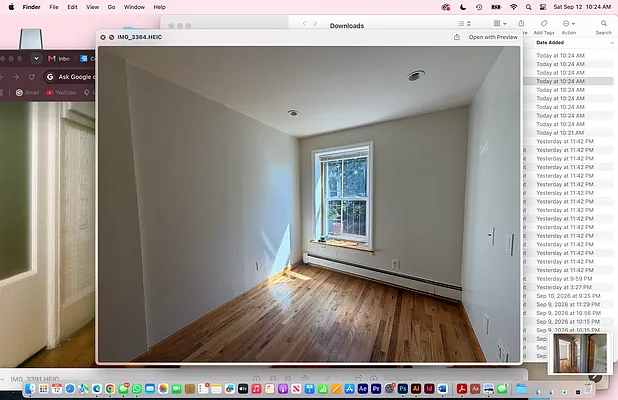Click the Finder toolbar Share icon

point(521,23)
